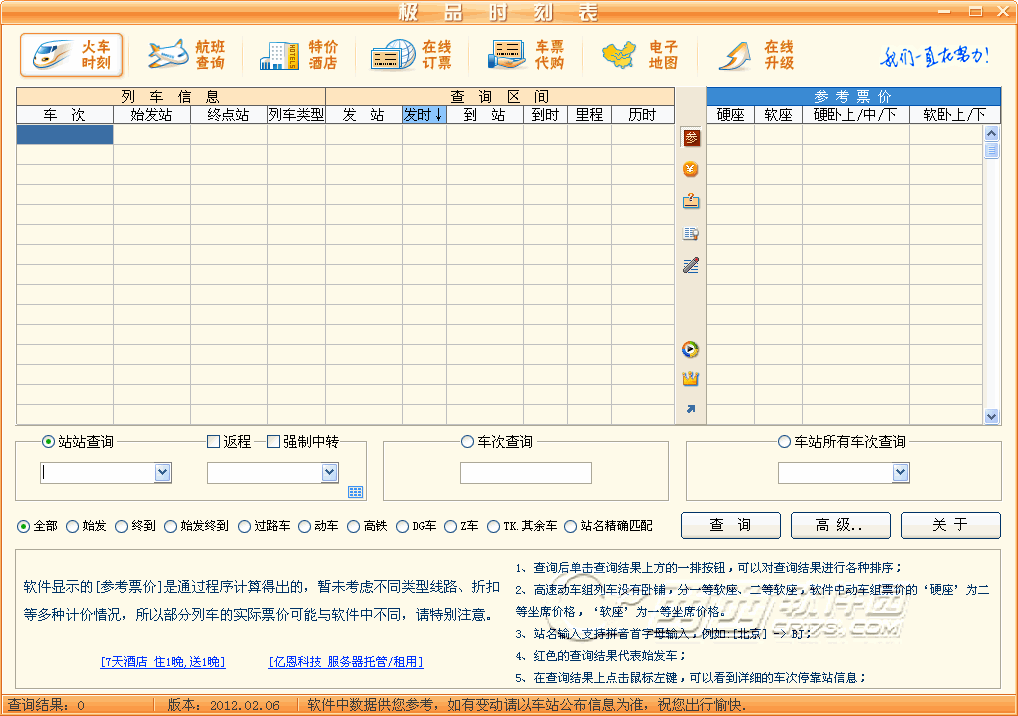Click the small blue arrow icon
The height and width of the screenshot is (716, 1018).
tap(691, 409)
